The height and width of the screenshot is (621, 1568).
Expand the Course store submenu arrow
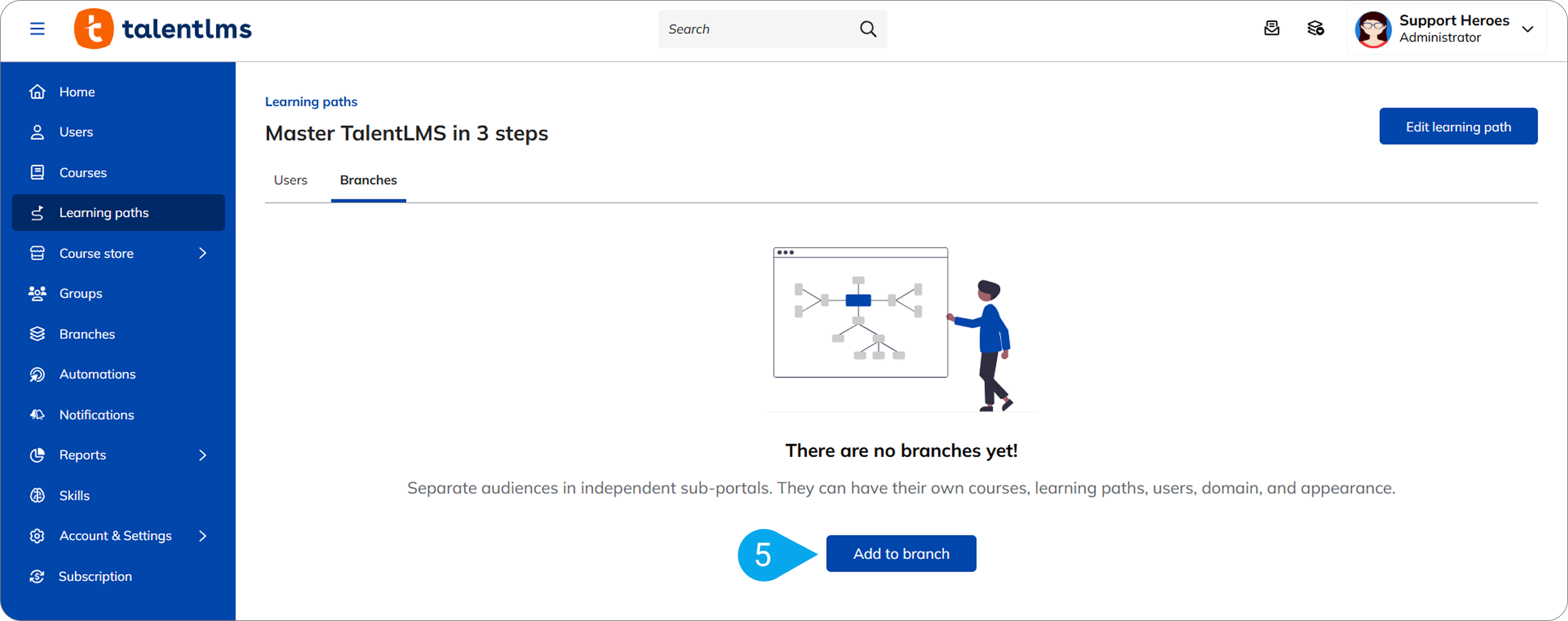(202, 253)
